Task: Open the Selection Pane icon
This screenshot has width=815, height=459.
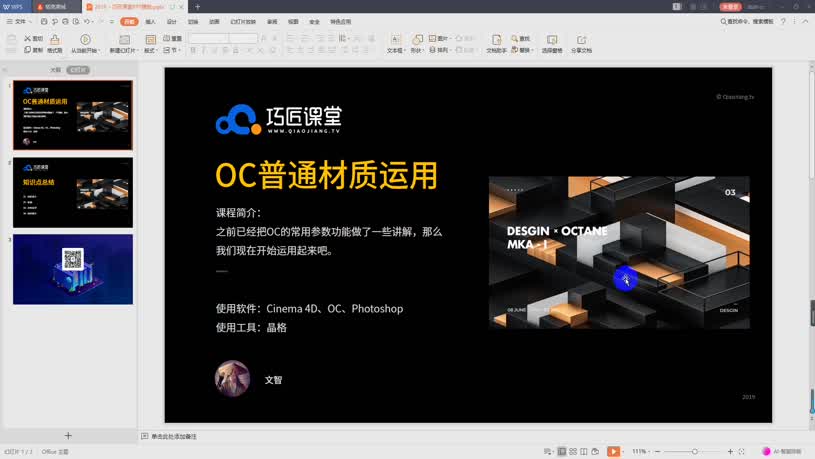Action: 552,40
